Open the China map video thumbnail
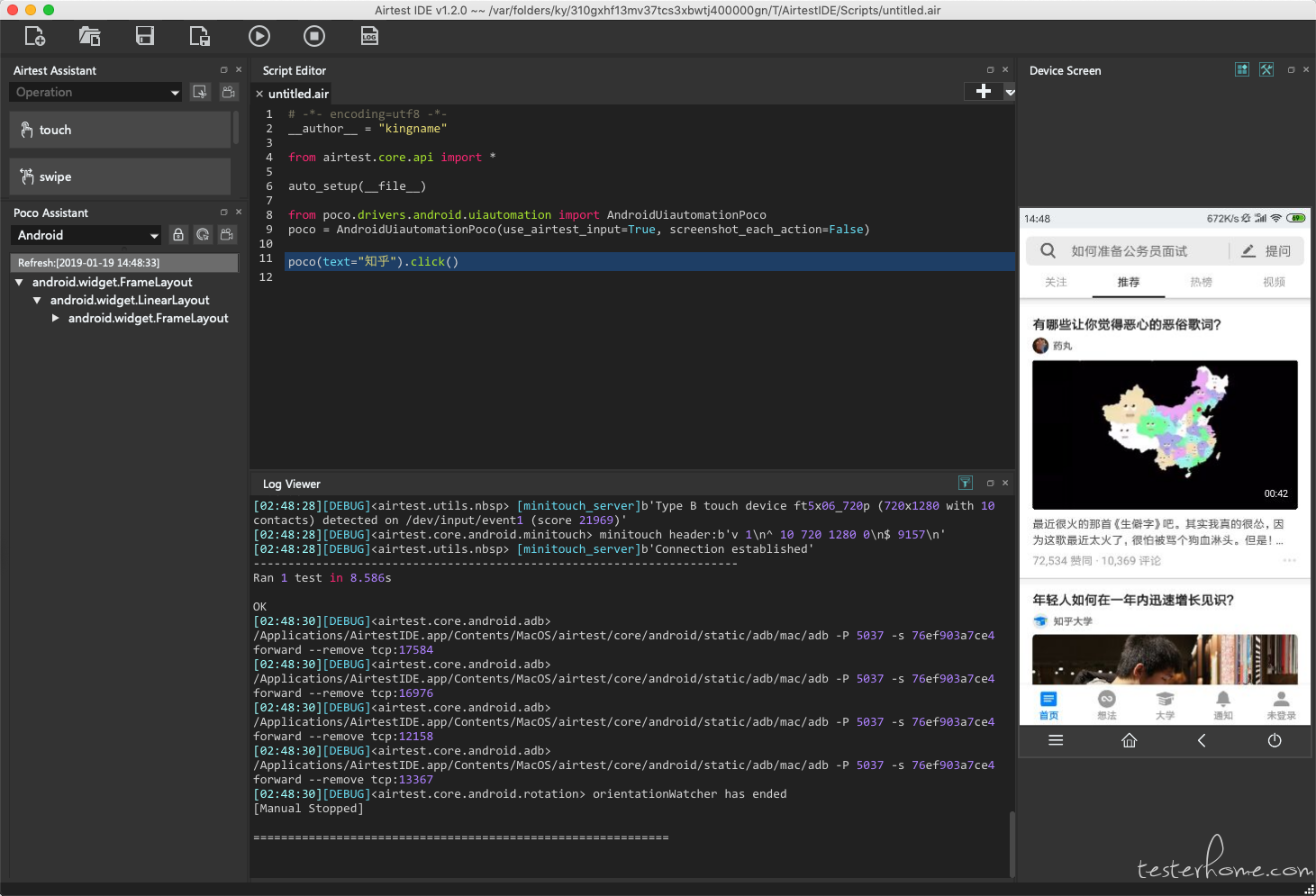This screenshot has height=896, width=1316. click(x=1165, y=435)
